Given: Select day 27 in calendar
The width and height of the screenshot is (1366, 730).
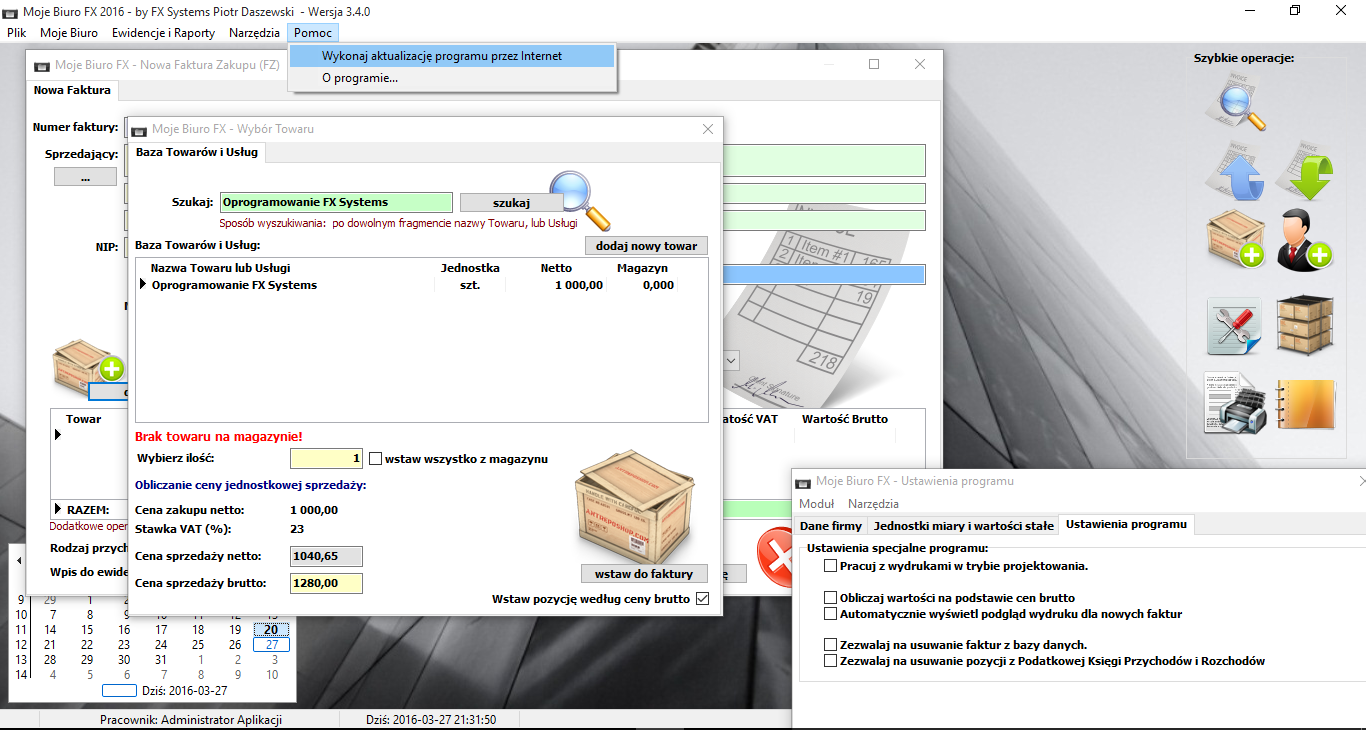Looking at the screenshot, I should tap(271, 645).
